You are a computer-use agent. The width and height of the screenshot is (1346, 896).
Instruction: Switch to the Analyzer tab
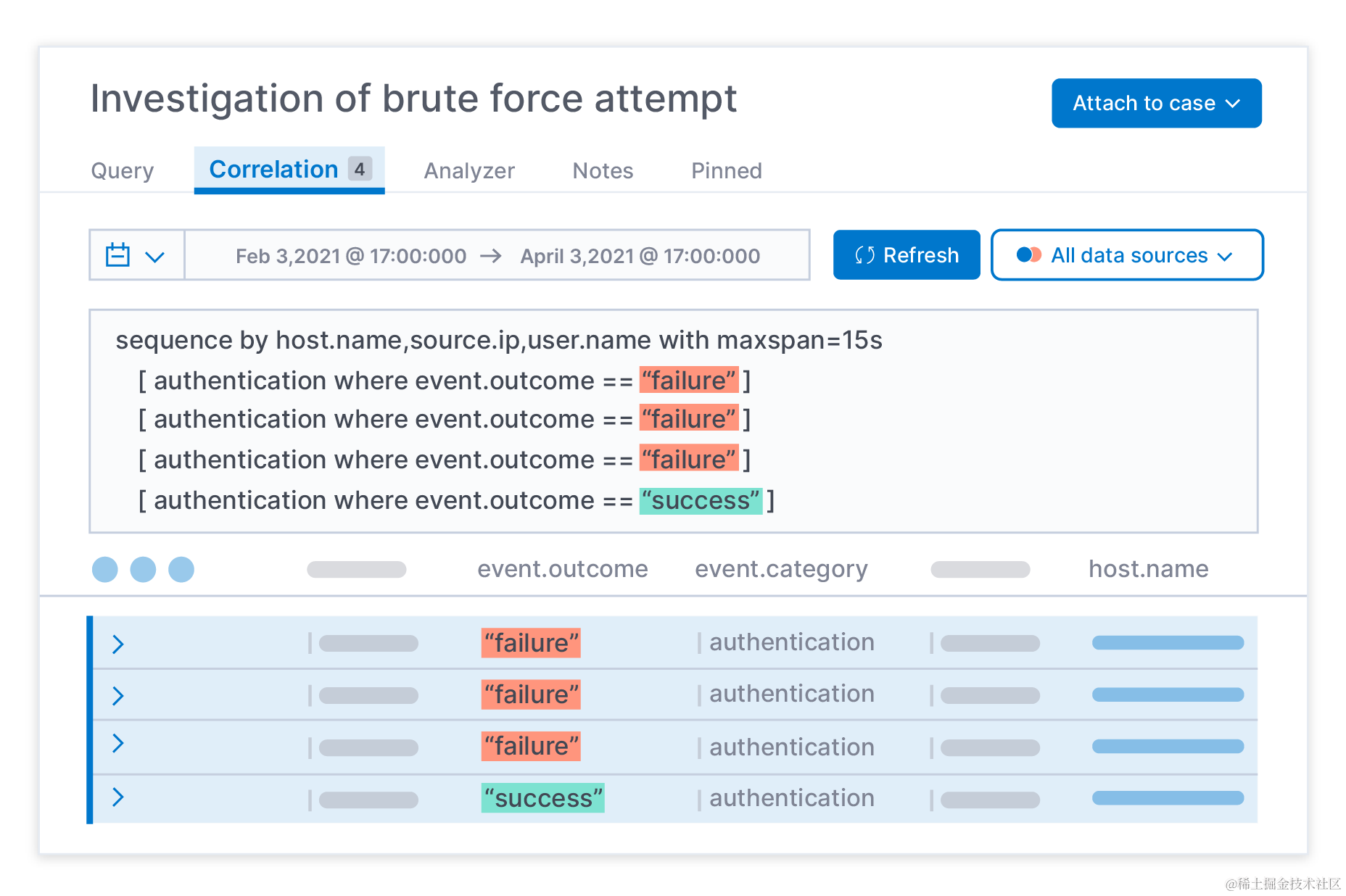click(468, 170)
